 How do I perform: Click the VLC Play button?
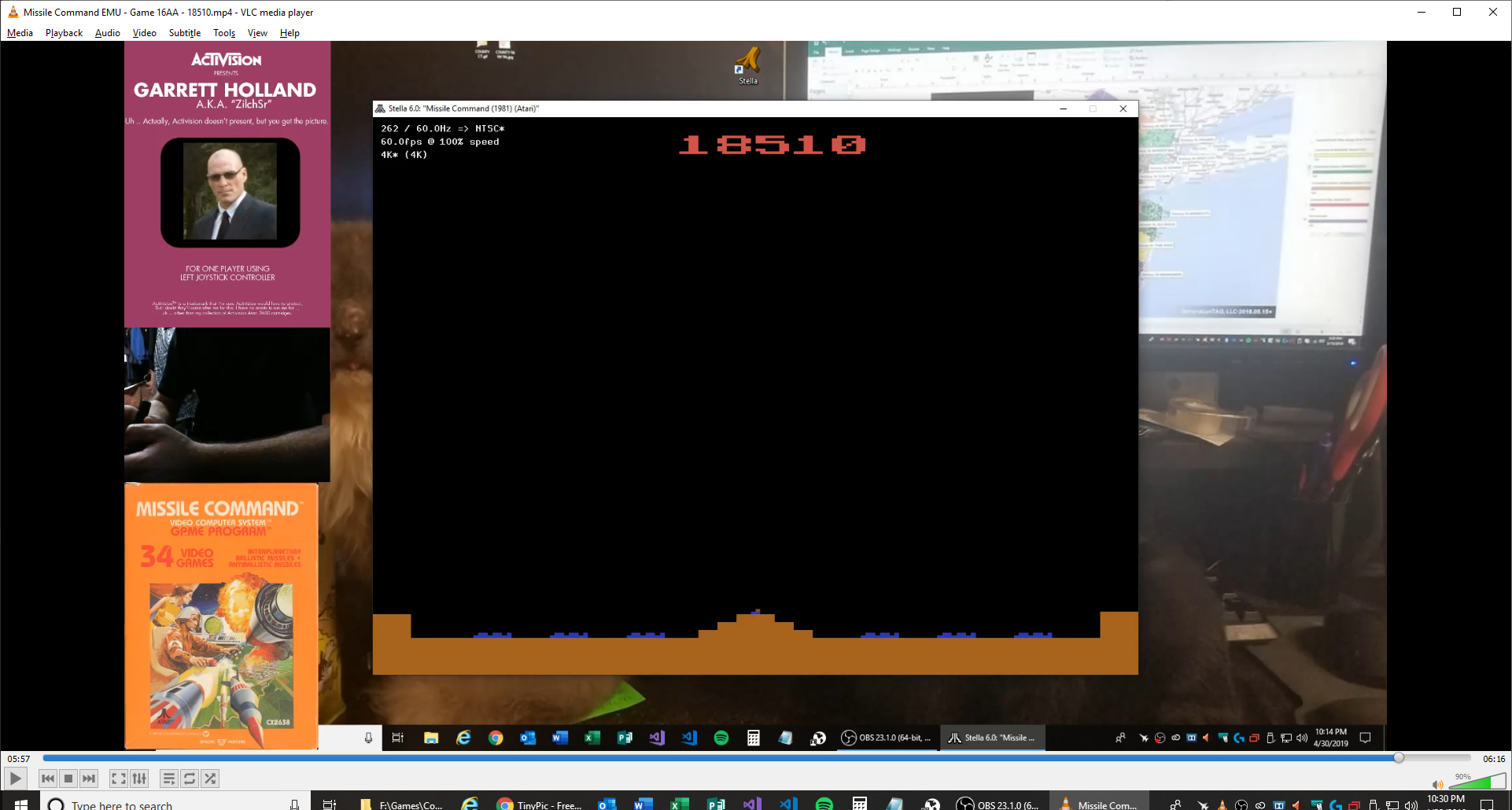(x=15, y=779)
